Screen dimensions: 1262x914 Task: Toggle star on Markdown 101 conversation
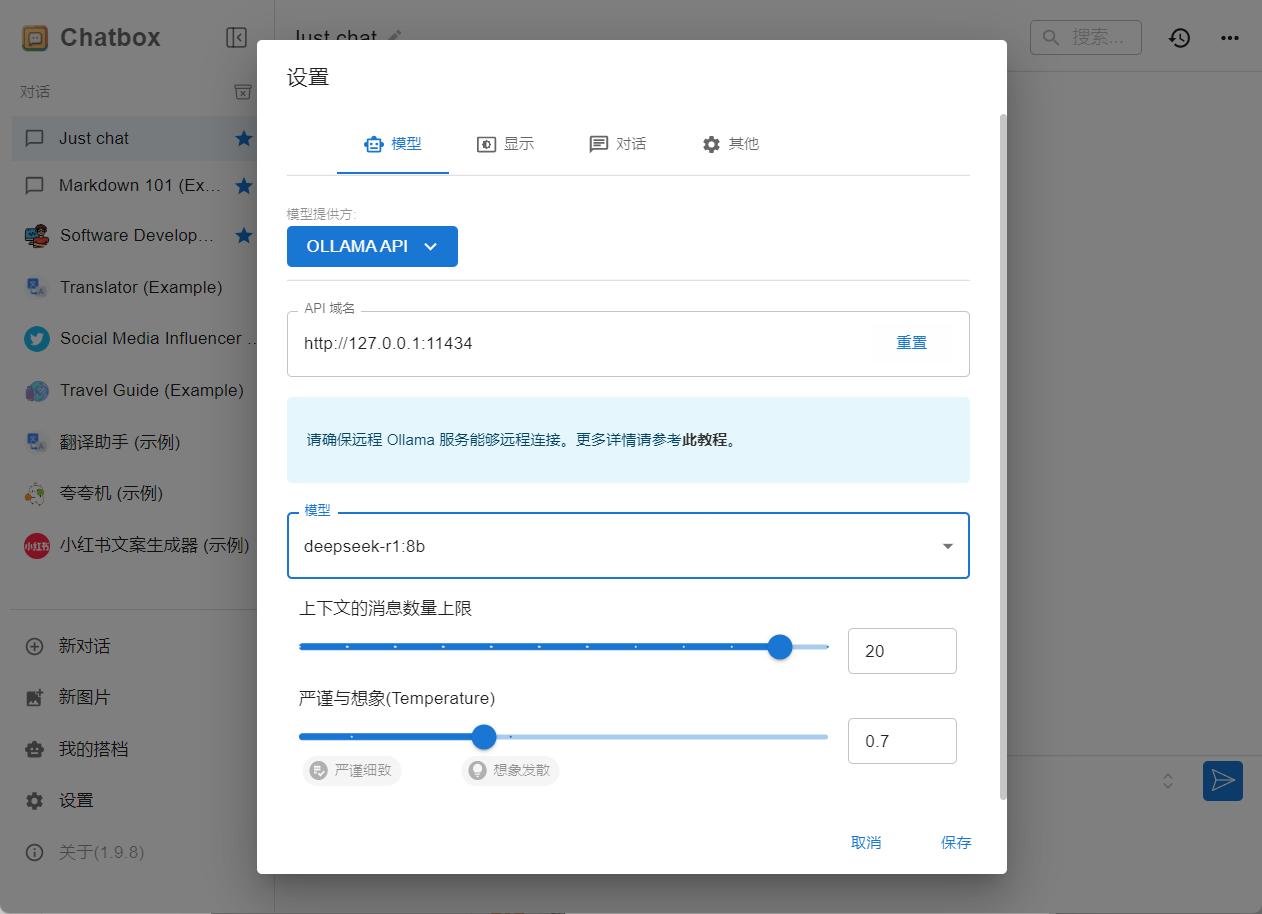(x=243, y=185)
